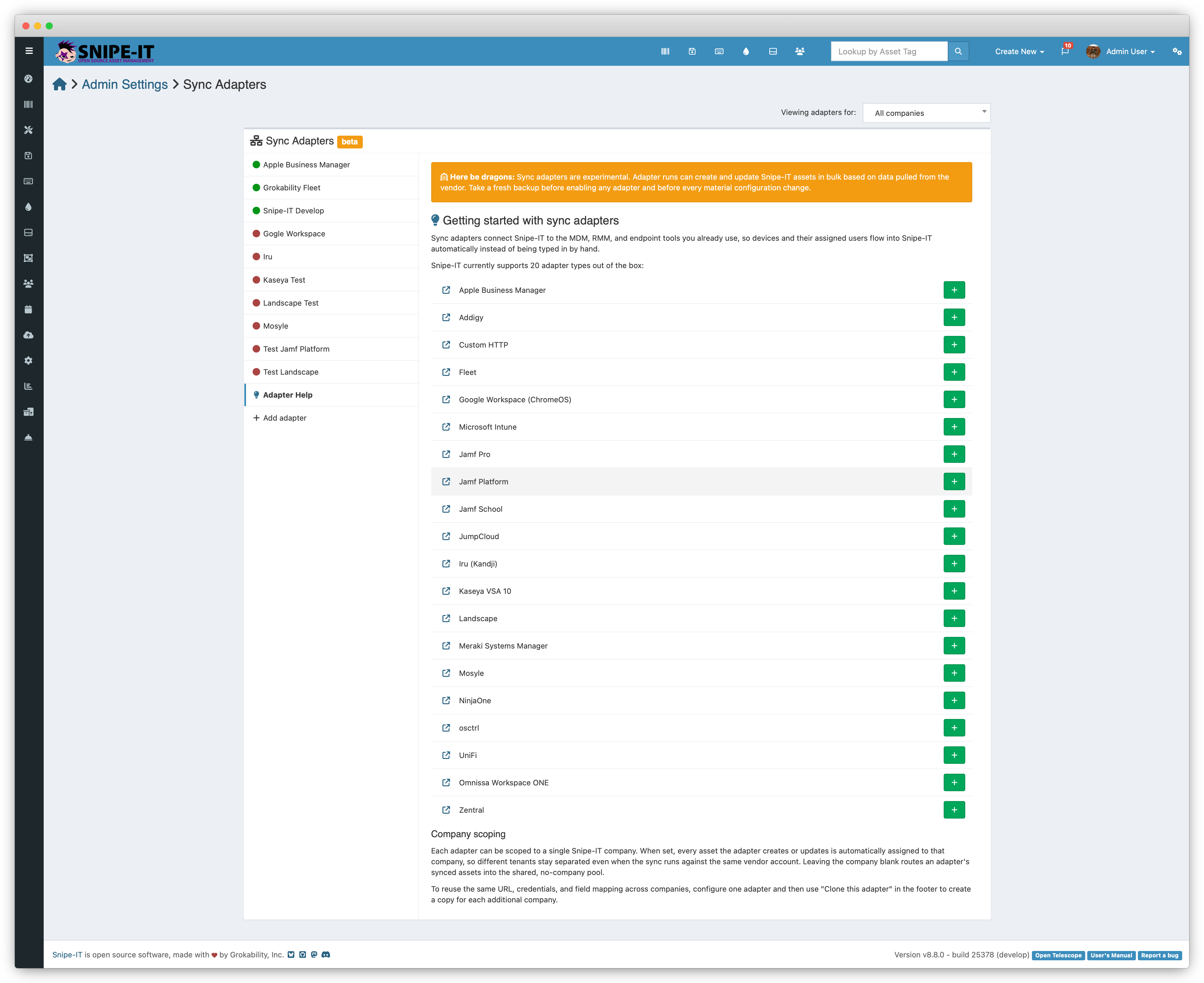Open Licenses floppy icon in sidebar
Viewport: 1204px width, 983px height.
click(x=28, y=156)
